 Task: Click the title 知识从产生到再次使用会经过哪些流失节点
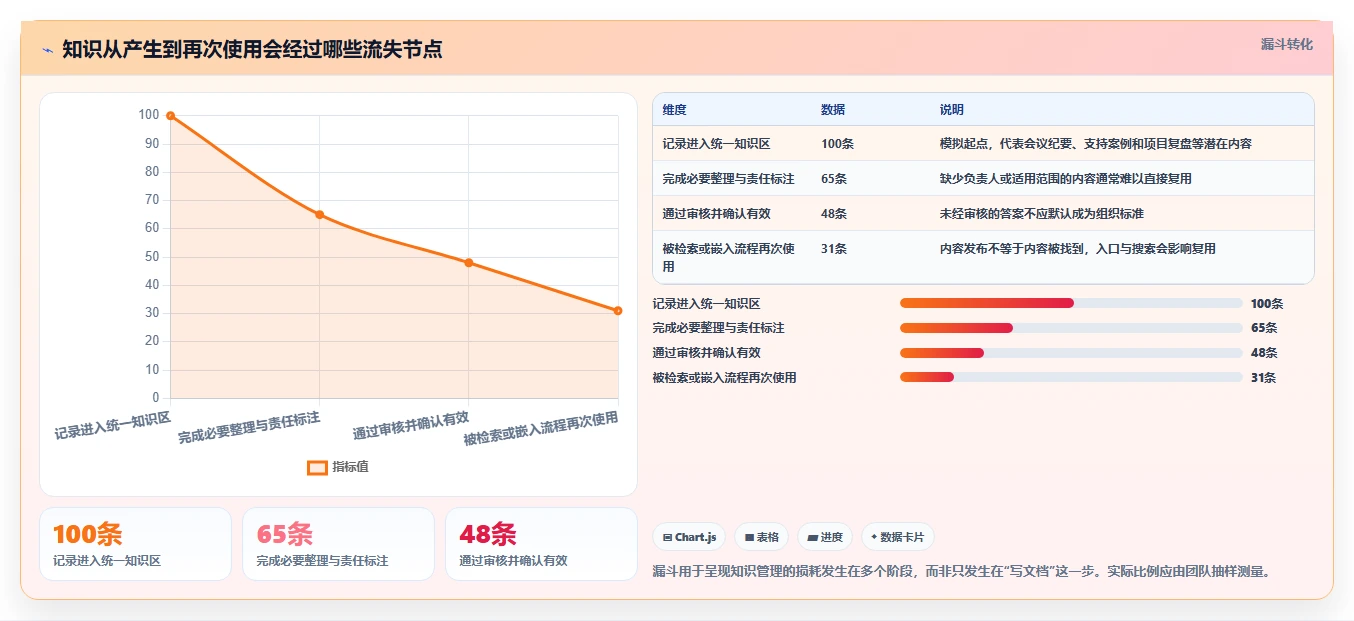(252, 49)
